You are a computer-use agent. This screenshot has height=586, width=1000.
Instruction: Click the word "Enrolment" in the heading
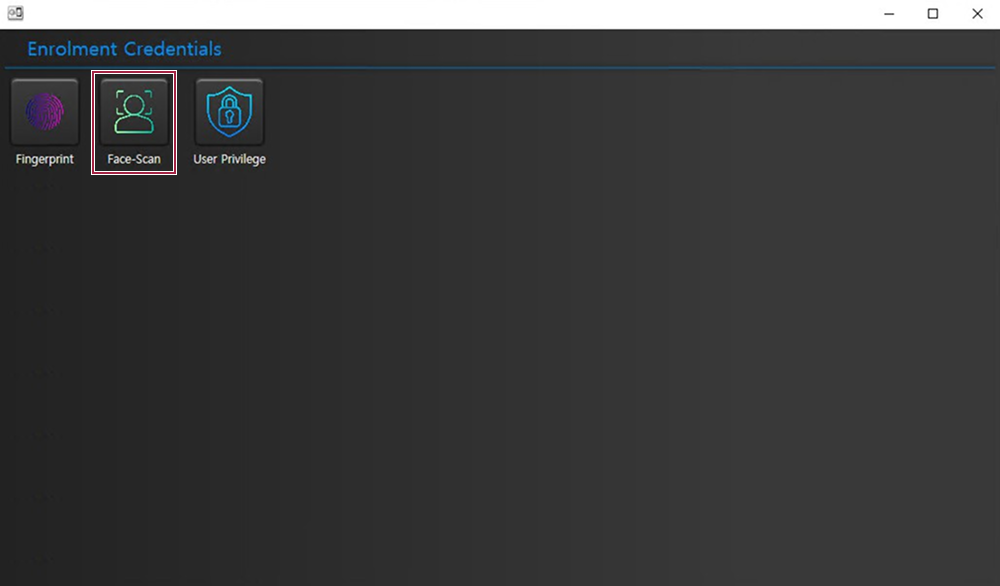point(72,49)
